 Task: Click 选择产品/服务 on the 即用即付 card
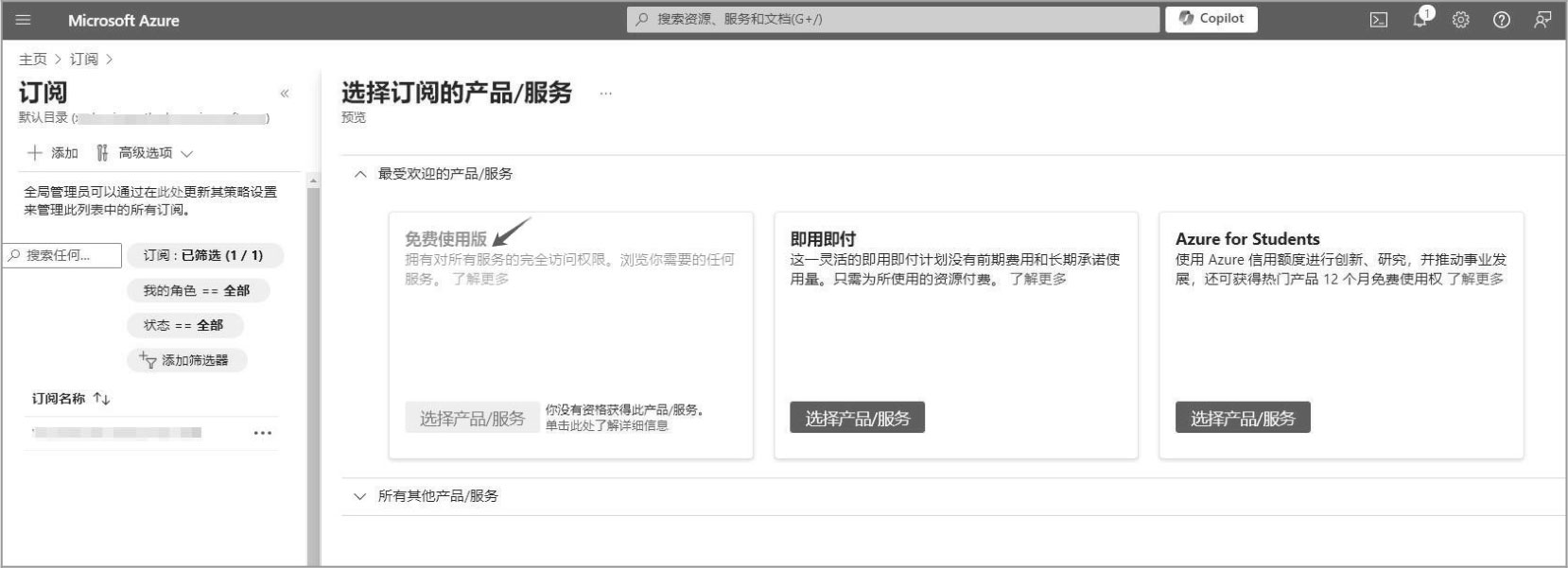[x=857, y=418]
